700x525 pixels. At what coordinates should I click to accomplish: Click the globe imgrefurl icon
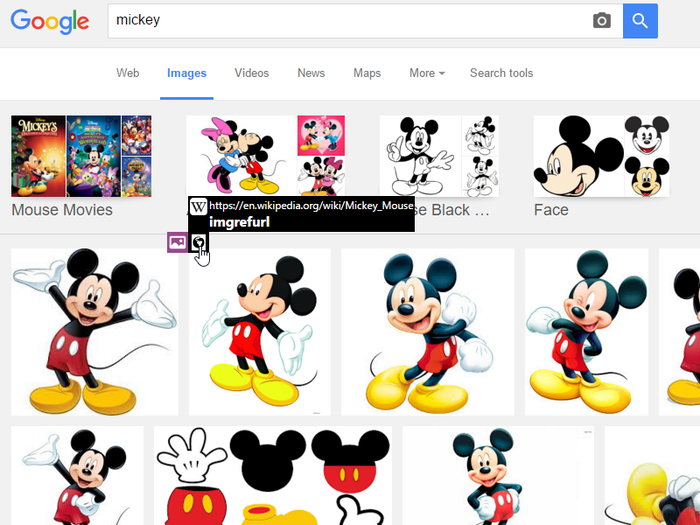(x=198, y=242)
